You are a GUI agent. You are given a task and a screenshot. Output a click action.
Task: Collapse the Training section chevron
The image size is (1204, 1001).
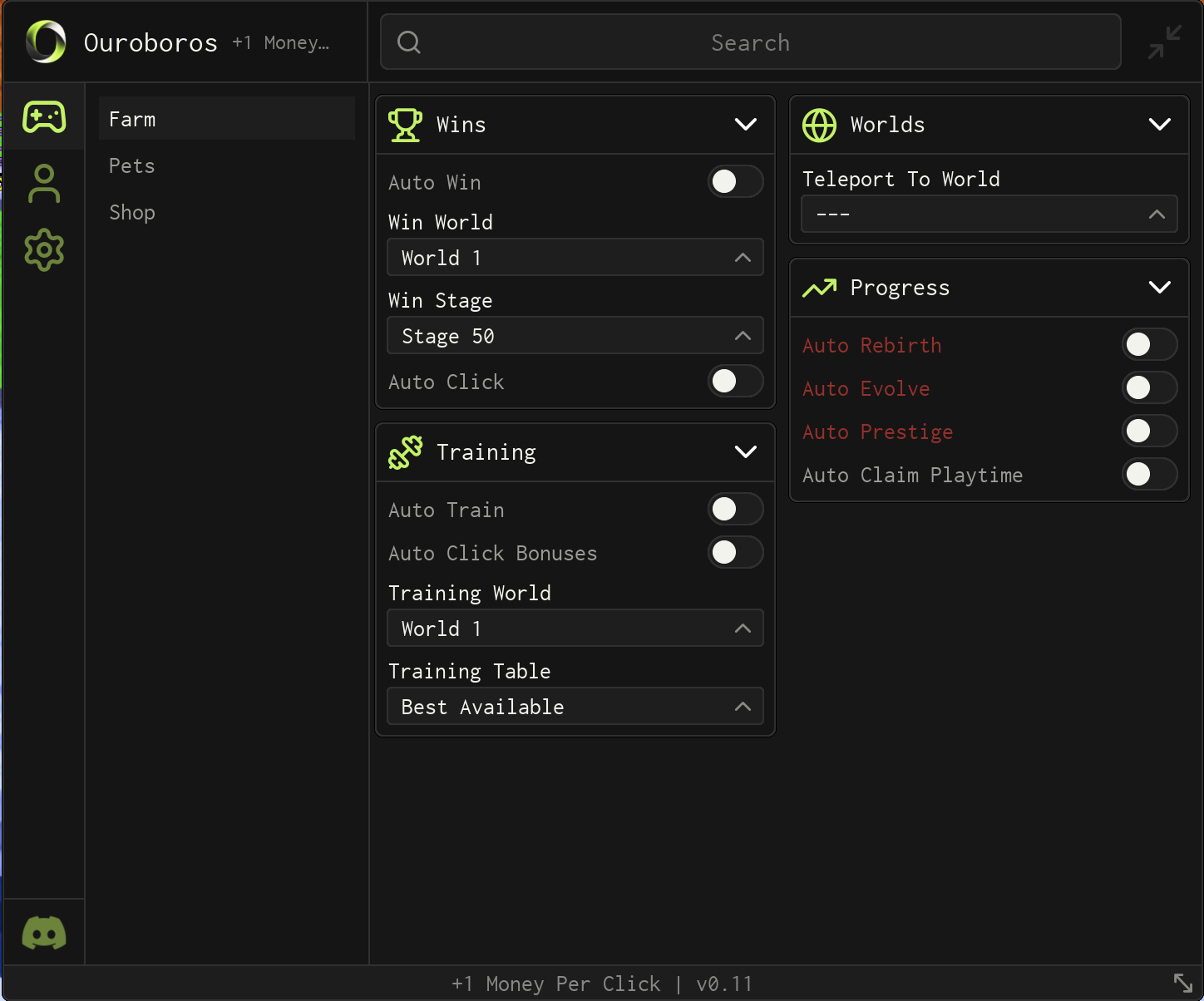(x=746, y=452)
